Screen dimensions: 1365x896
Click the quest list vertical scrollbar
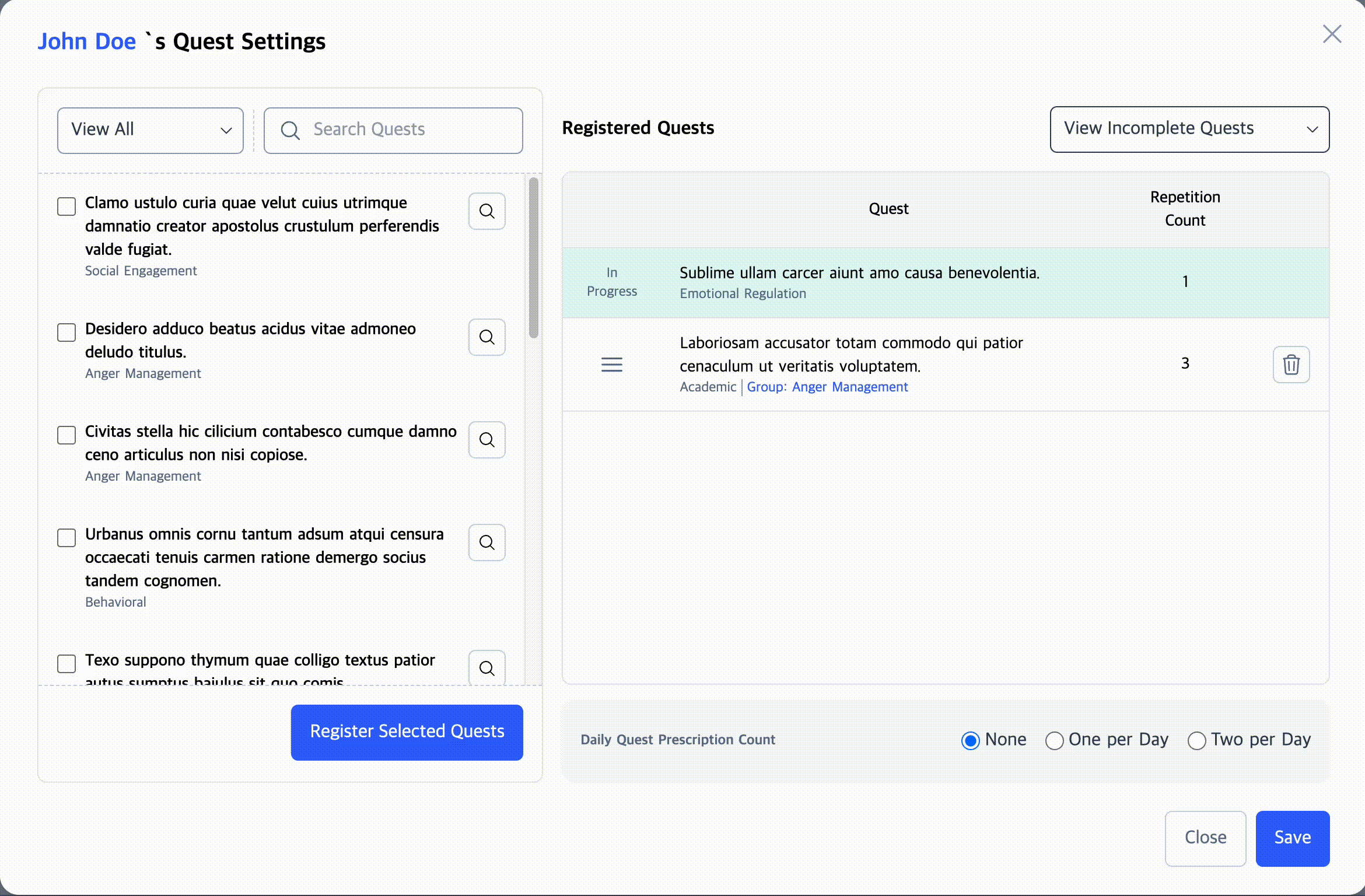pyautogui.click(x=533, y=258)
